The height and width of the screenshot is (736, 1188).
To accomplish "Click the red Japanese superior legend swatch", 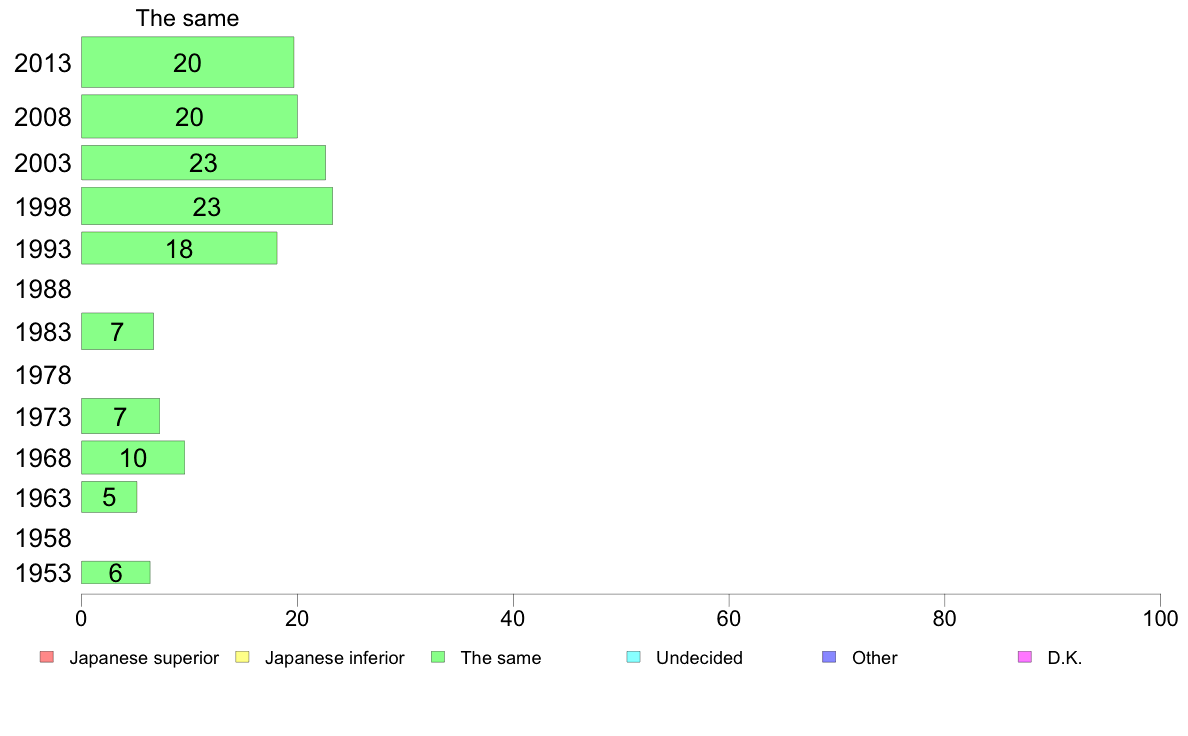I will (47, 657).
